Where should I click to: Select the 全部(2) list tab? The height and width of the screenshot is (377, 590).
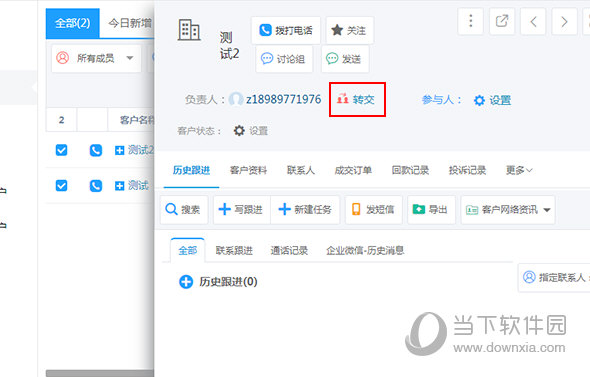(73, 23)
